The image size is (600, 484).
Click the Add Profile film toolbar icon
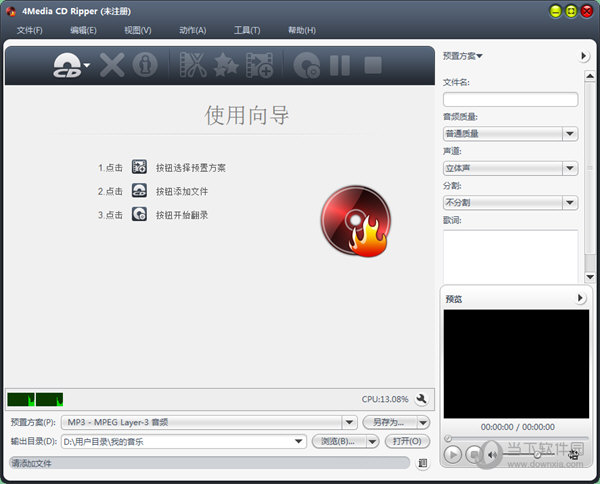(259, 65)
